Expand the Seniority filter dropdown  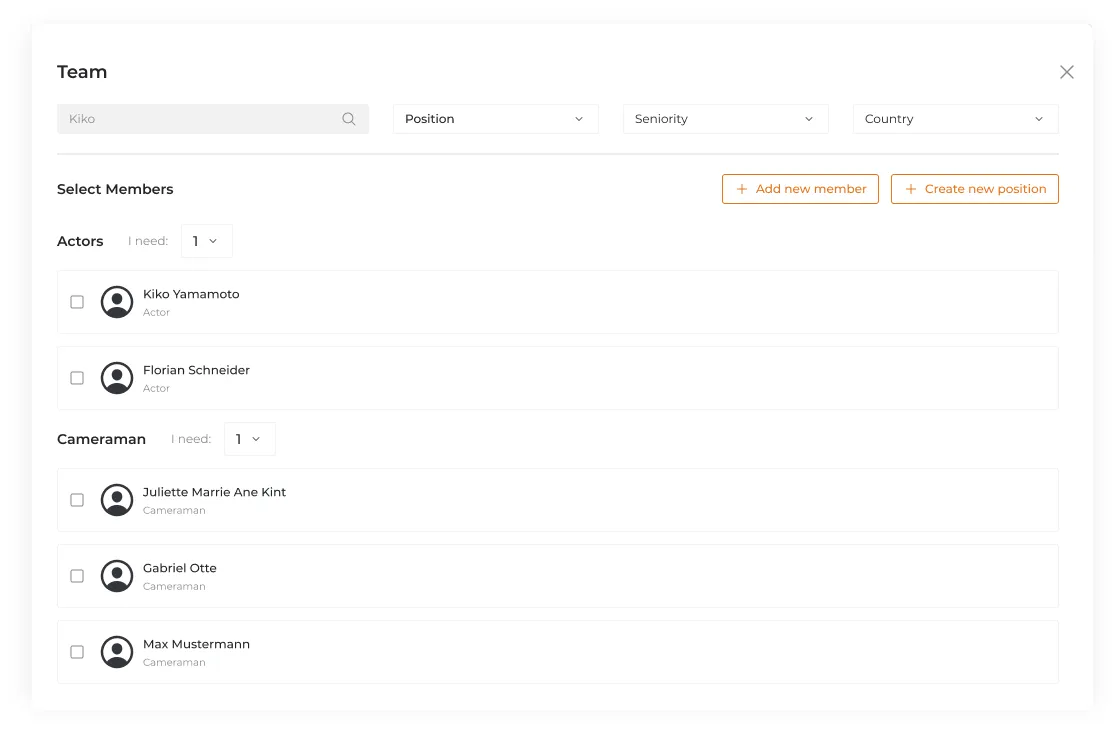tap(725, 119)
